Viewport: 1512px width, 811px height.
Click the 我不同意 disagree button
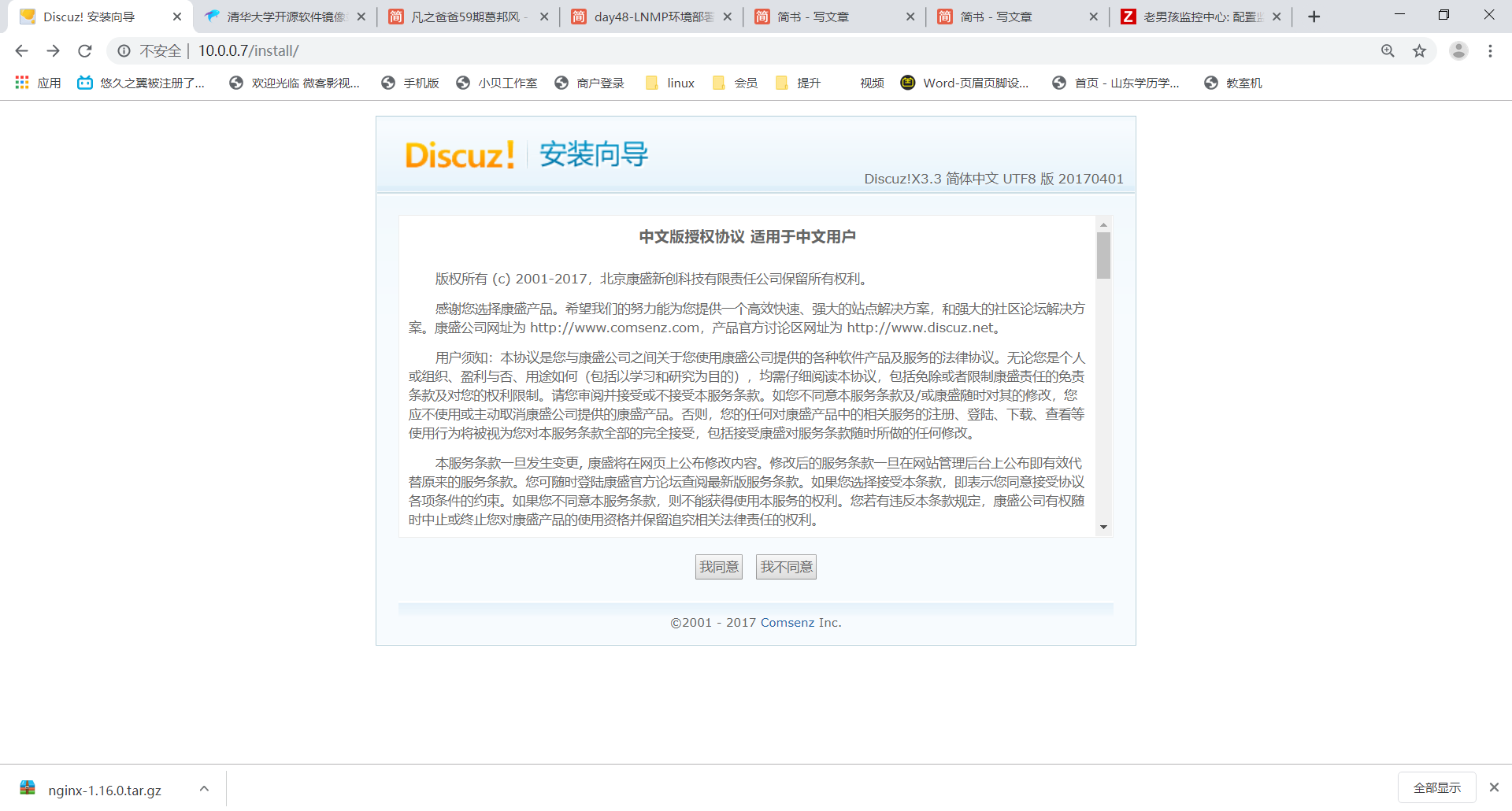[x=785, y=566]
